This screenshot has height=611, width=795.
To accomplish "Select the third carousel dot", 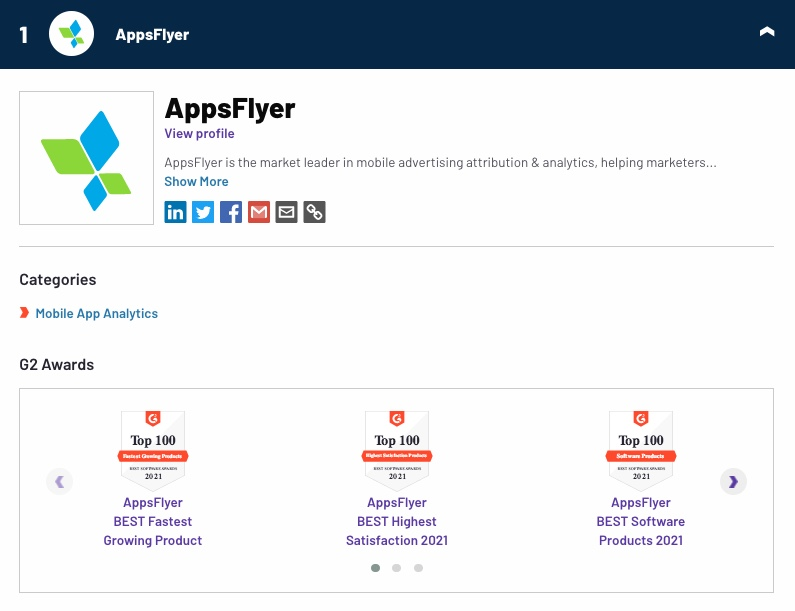I will tap(418, 568).
